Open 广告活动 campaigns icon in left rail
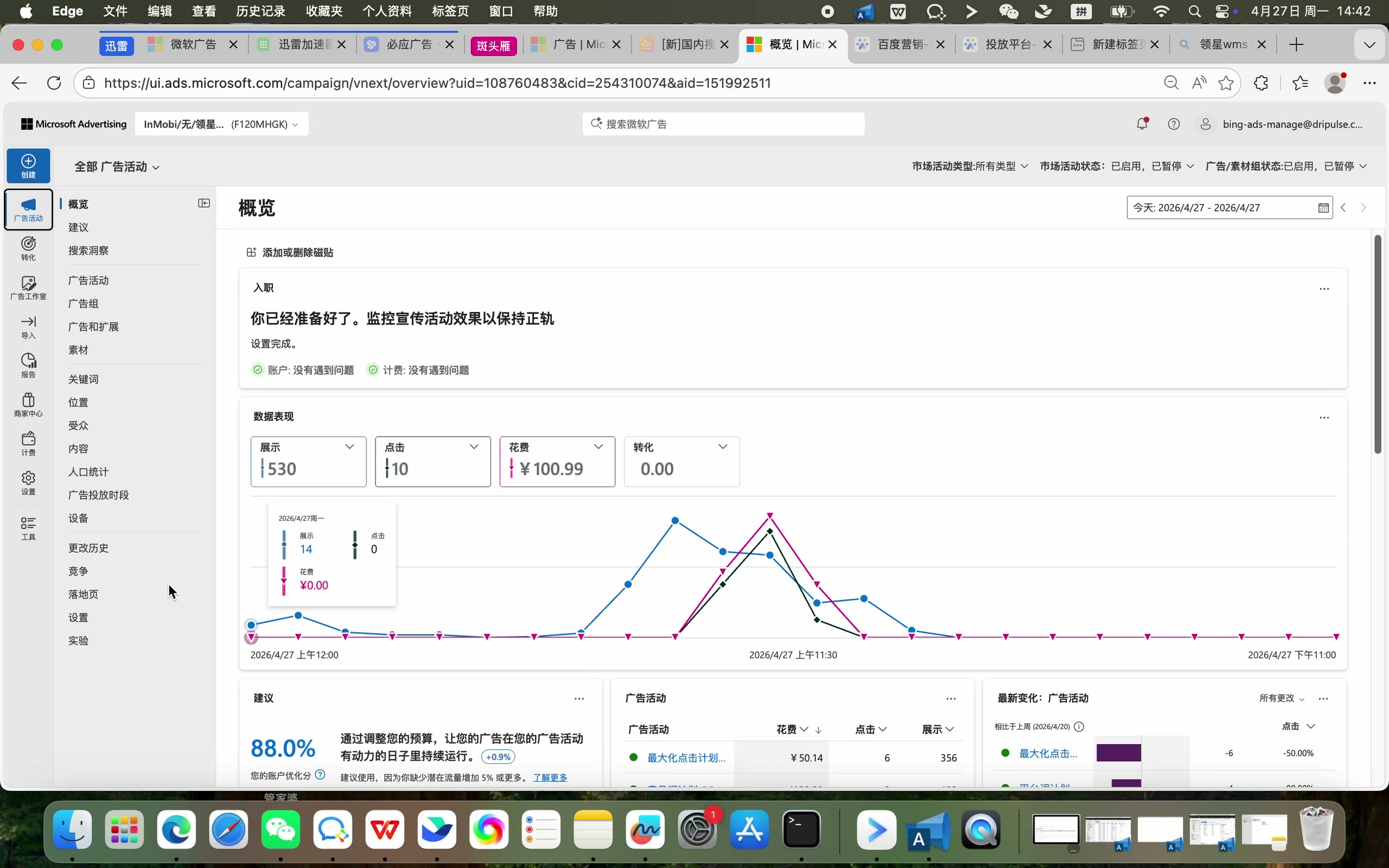 (28, 209)
